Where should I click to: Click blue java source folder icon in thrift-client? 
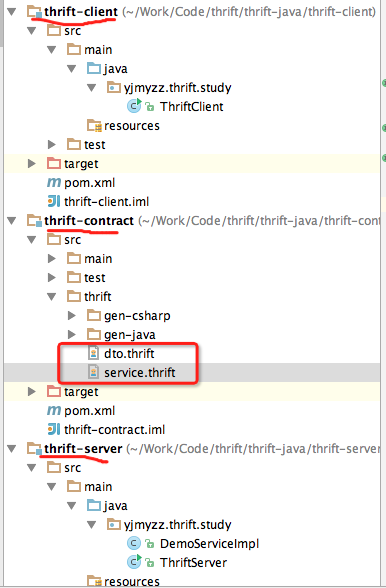point(94,68)
